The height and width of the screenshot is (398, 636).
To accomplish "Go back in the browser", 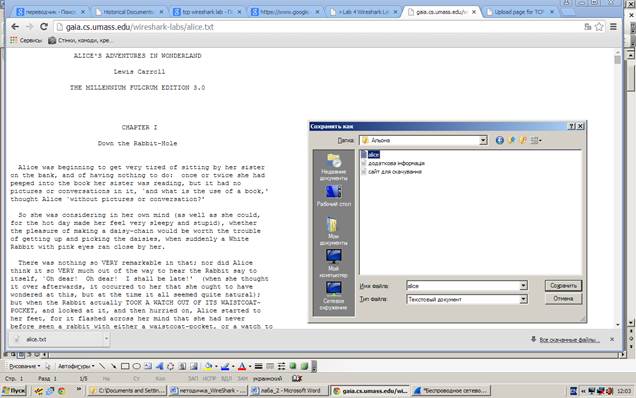I will [x=15, y=27].
